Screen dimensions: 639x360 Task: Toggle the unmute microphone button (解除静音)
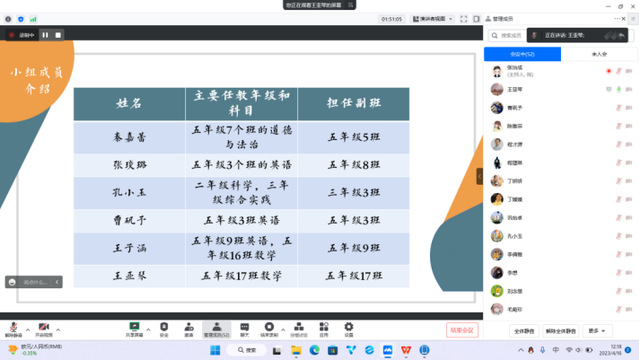13,329
